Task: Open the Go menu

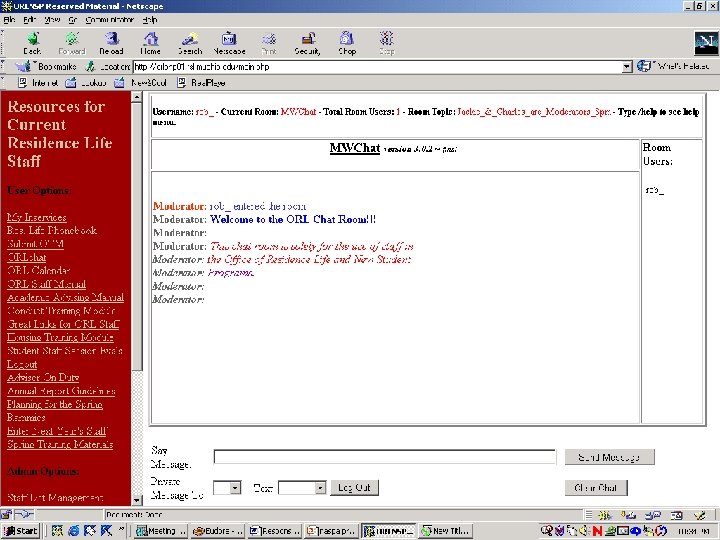Action: click(73, 20)
